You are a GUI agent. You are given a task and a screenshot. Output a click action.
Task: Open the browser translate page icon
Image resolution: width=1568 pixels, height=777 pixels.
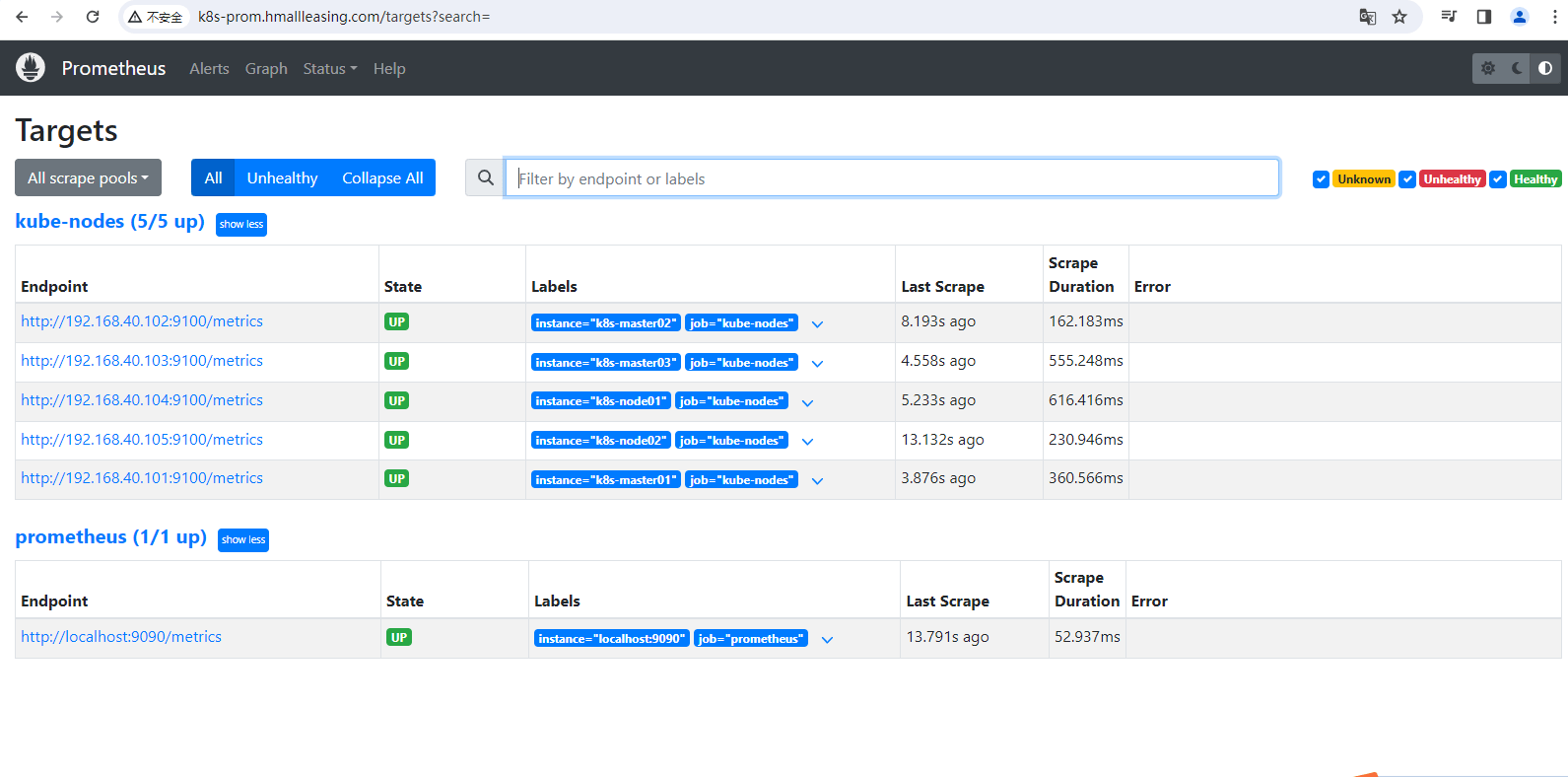tap(1367, 17)
